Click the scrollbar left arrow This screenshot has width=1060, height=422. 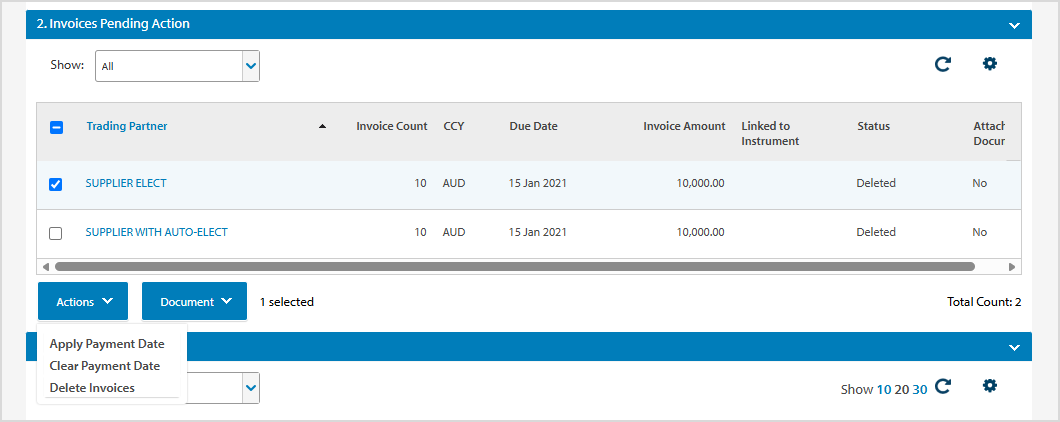(x=45, y=266)
